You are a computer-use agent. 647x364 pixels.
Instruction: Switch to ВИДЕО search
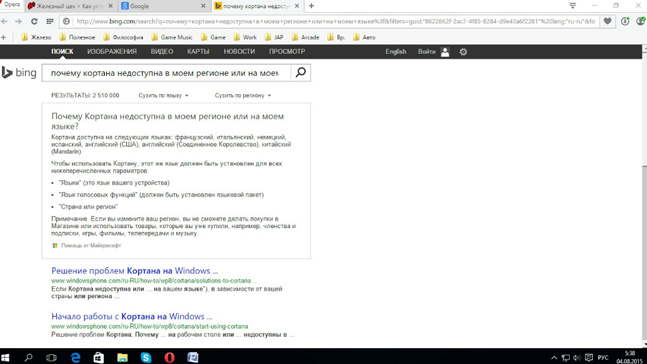162,52
